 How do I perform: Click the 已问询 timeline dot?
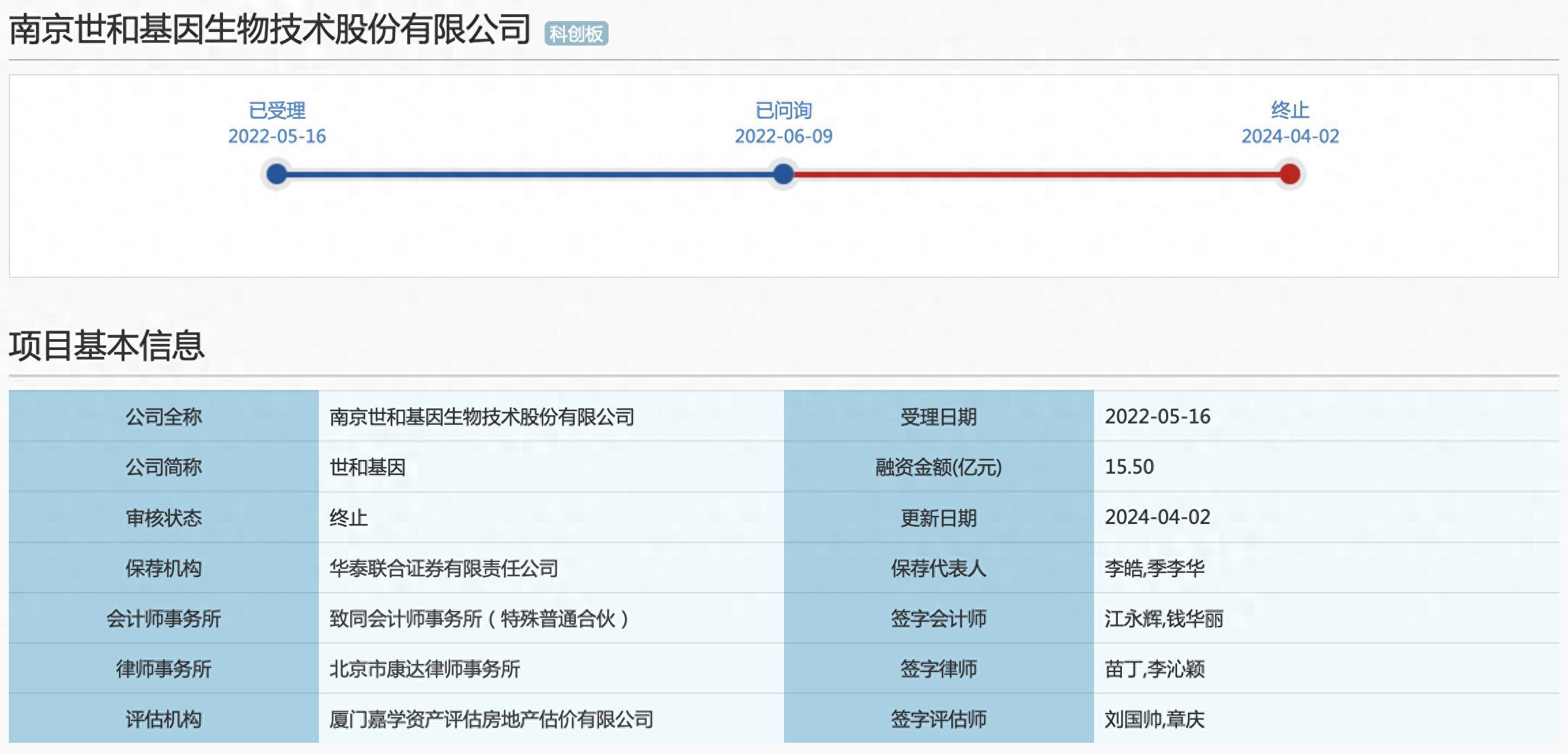click(x=783, y=174)
